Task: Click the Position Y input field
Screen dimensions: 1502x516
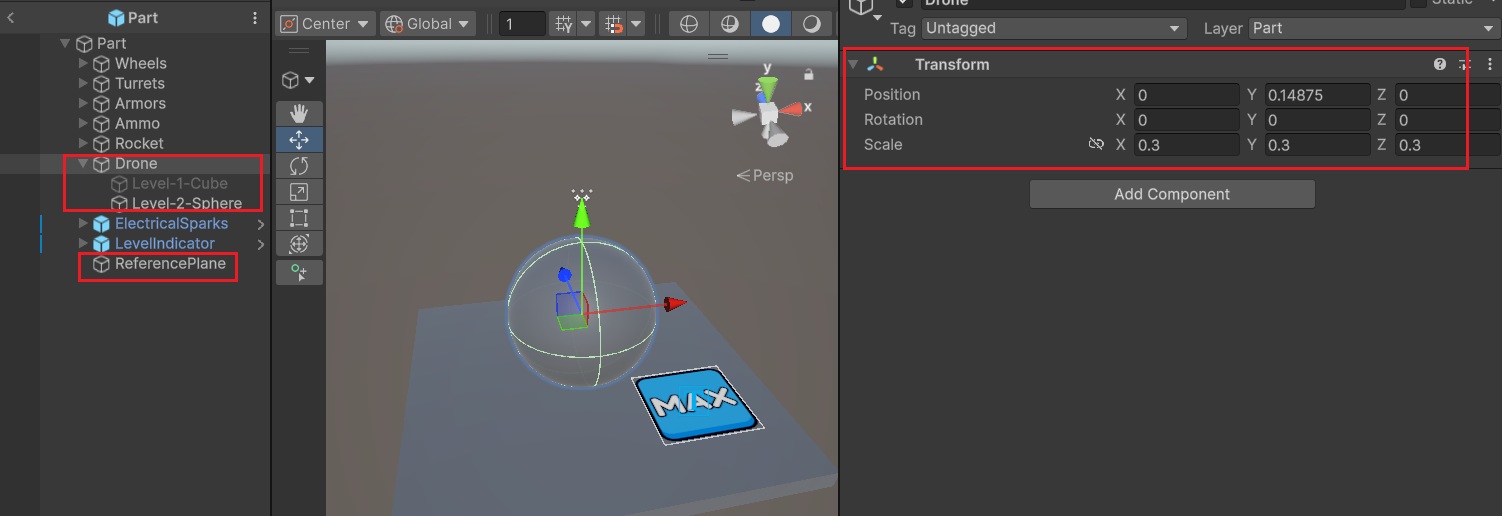Action: [1317, 95]
